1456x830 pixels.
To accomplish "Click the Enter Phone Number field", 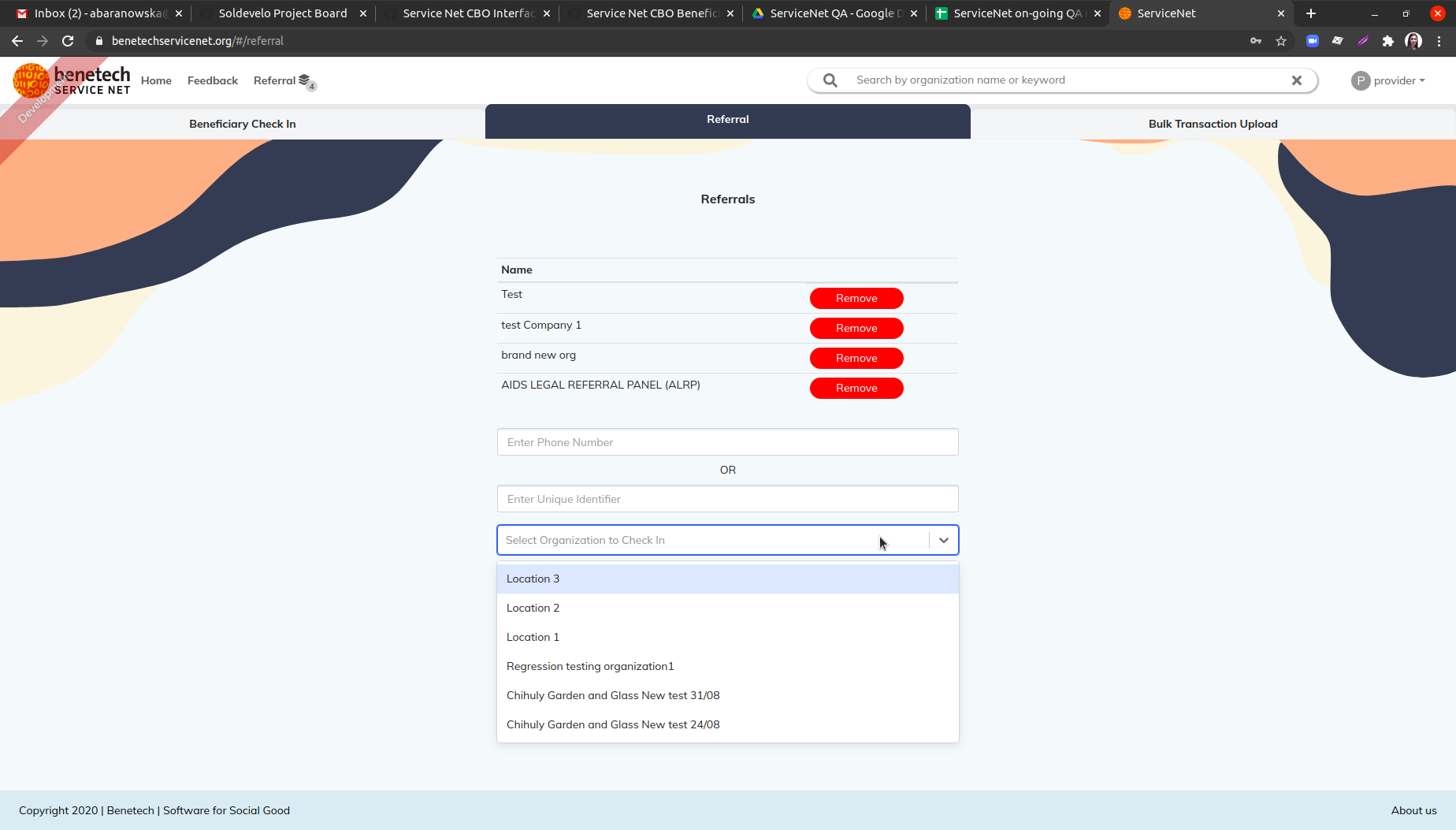I will 727,441.
